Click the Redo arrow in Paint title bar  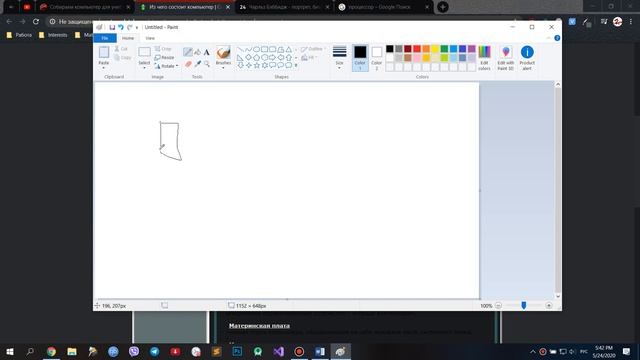point(130,27)
